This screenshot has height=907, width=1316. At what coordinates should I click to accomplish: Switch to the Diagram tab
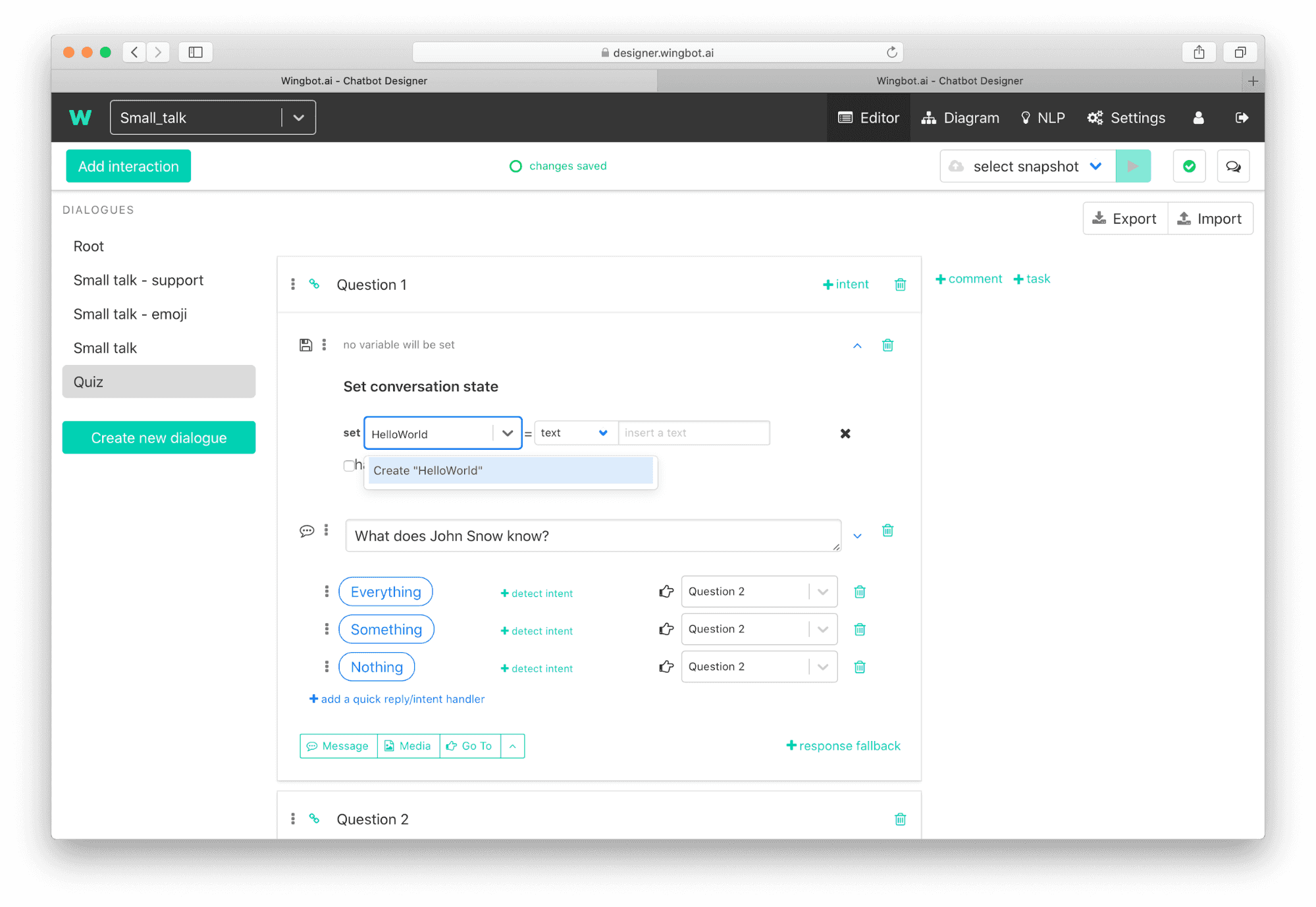click(961, 118)
